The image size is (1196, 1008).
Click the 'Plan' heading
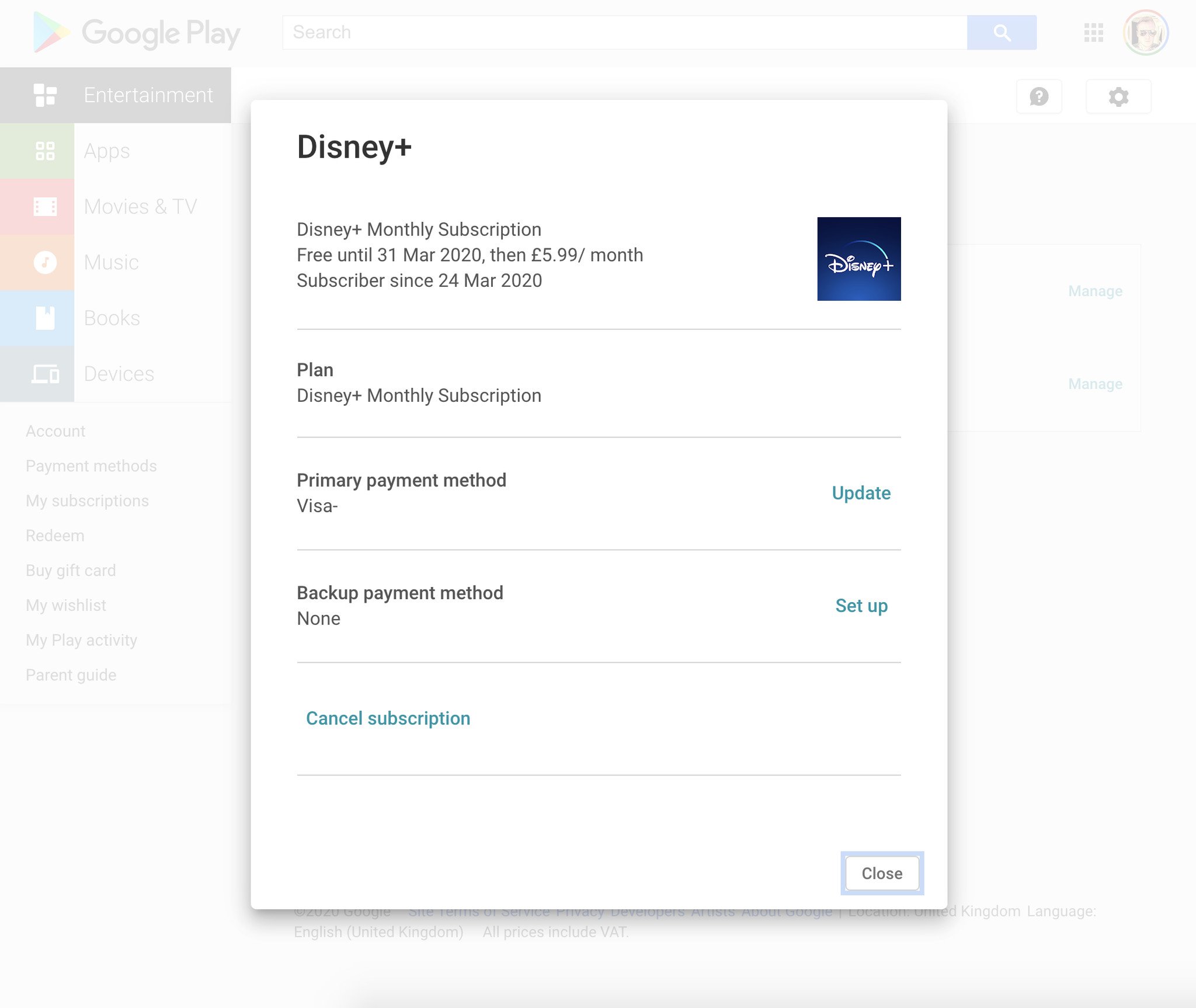315,370
